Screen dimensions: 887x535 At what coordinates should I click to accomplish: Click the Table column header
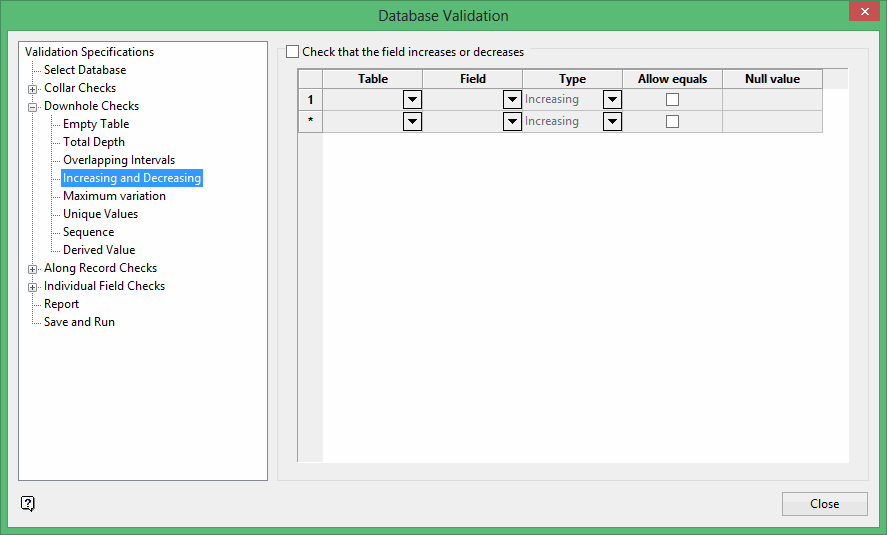(373, 79)
